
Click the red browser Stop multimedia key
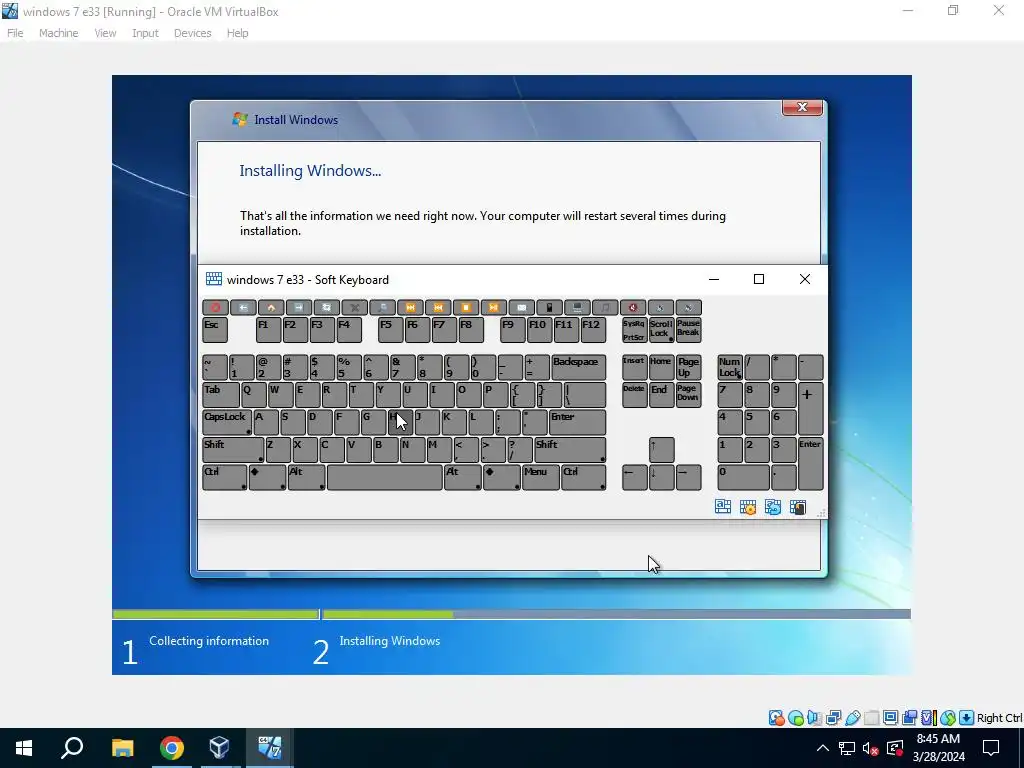tap(215, 307)
